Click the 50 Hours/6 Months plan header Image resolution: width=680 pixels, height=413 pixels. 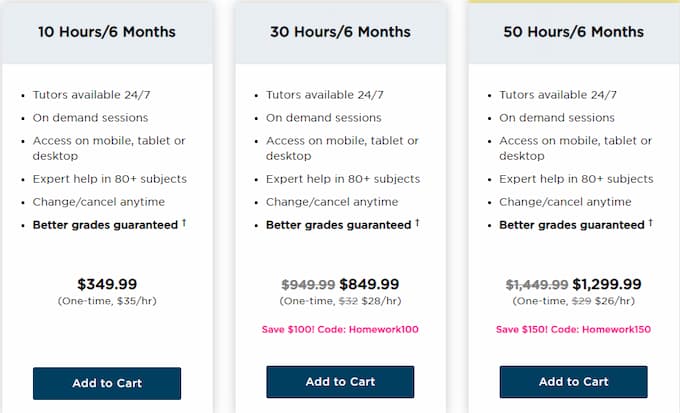coord(573,32)
